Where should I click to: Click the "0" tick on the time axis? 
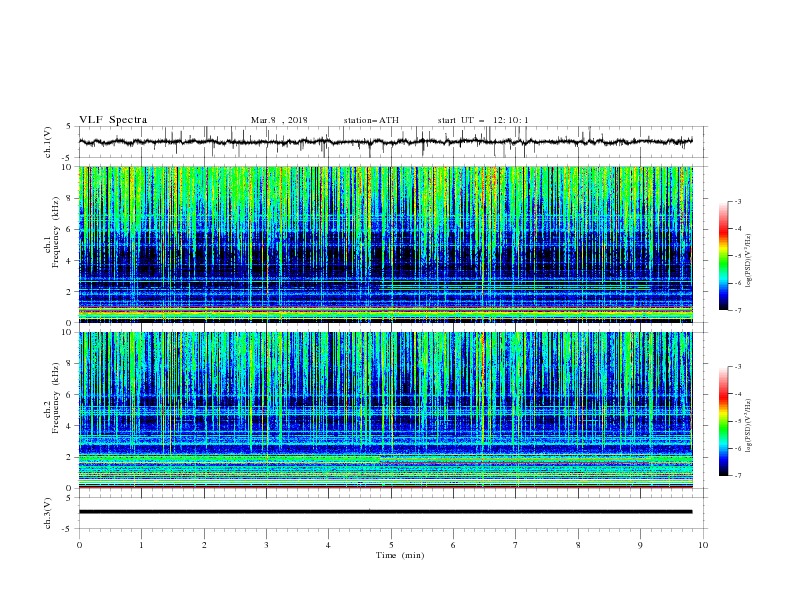[79, 545]
